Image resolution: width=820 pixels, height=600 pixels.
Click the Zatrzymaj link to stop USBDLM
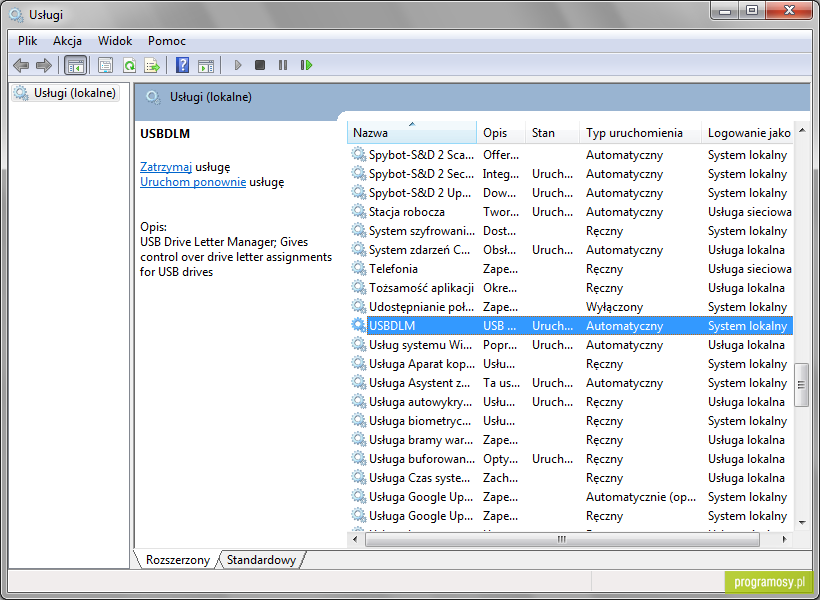click(x=166, y=167)
